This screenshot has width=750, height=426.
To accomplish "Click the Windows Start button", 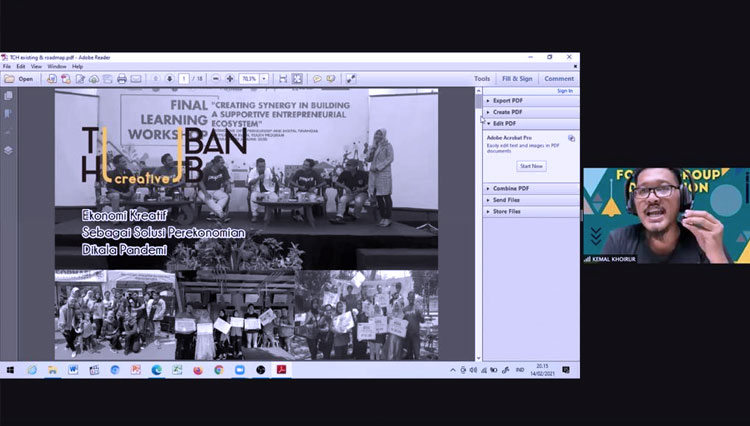I will click(10, 370).
